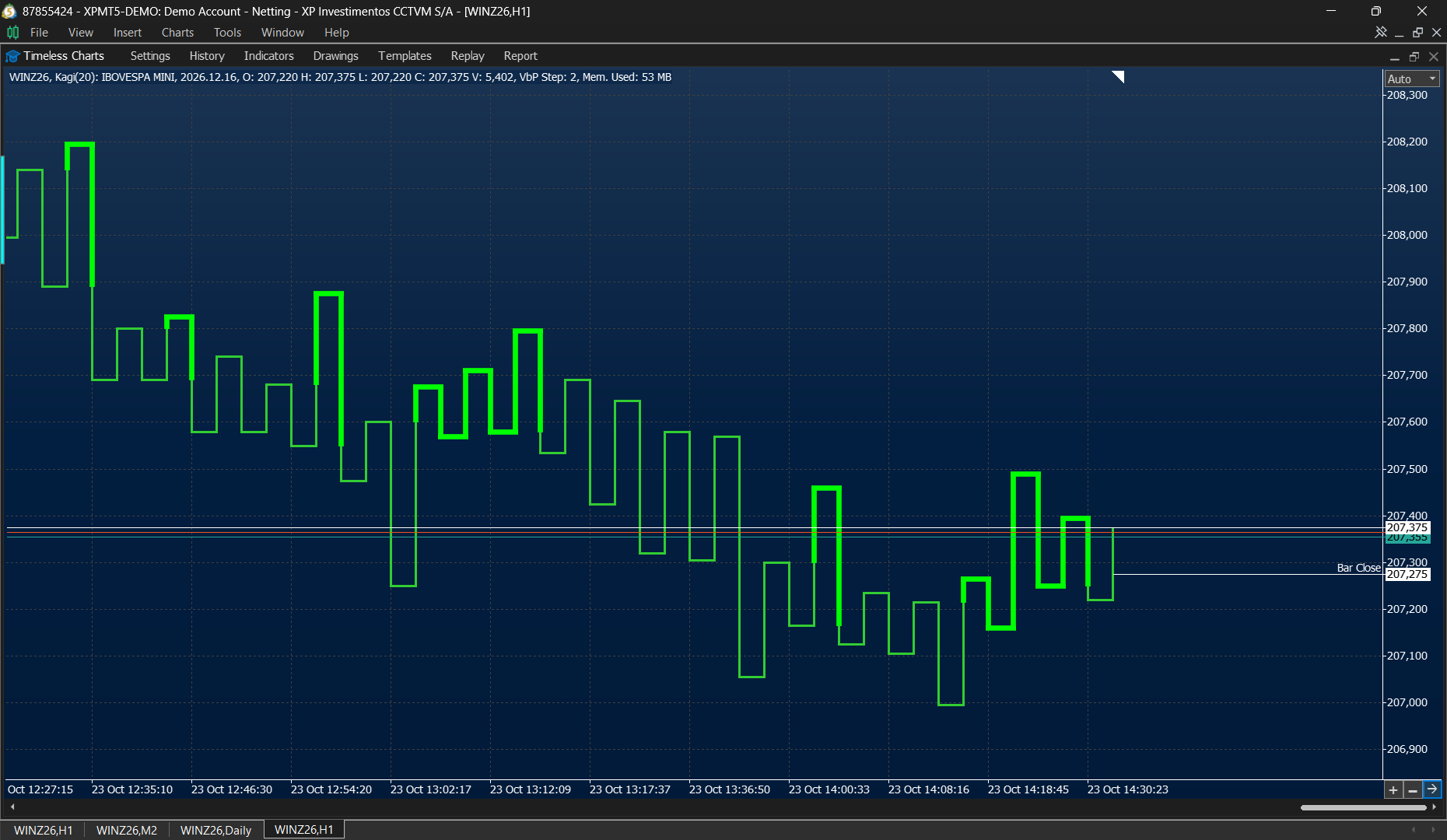Click the Bar Close 207,275 price label
The width and height of the screenshot is (1447, 840).
pos(1407,574)
